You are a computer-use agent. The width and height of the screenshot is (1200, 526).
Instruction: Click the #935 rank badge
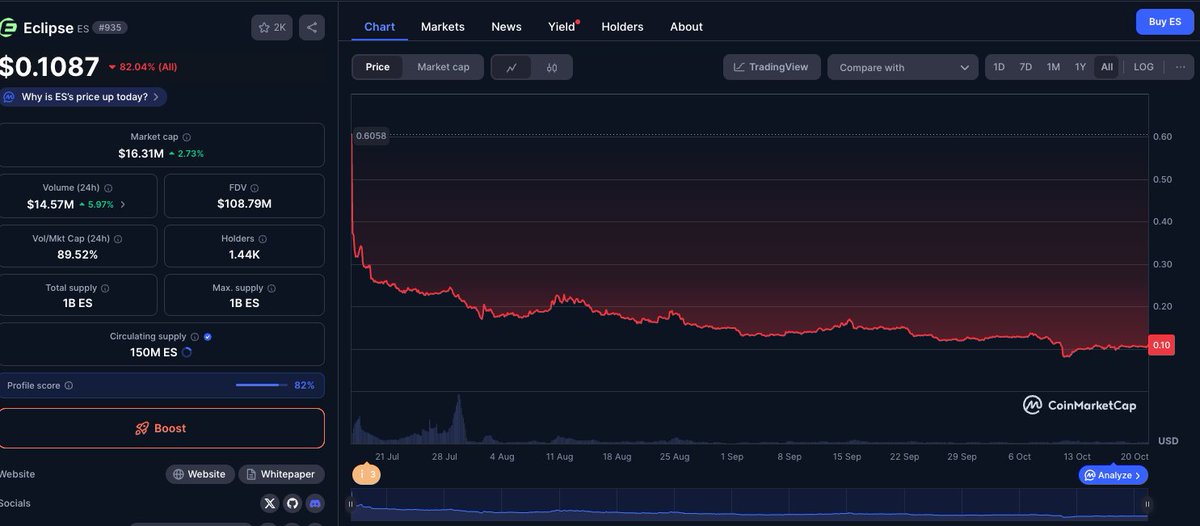click(x=111, y=28)
